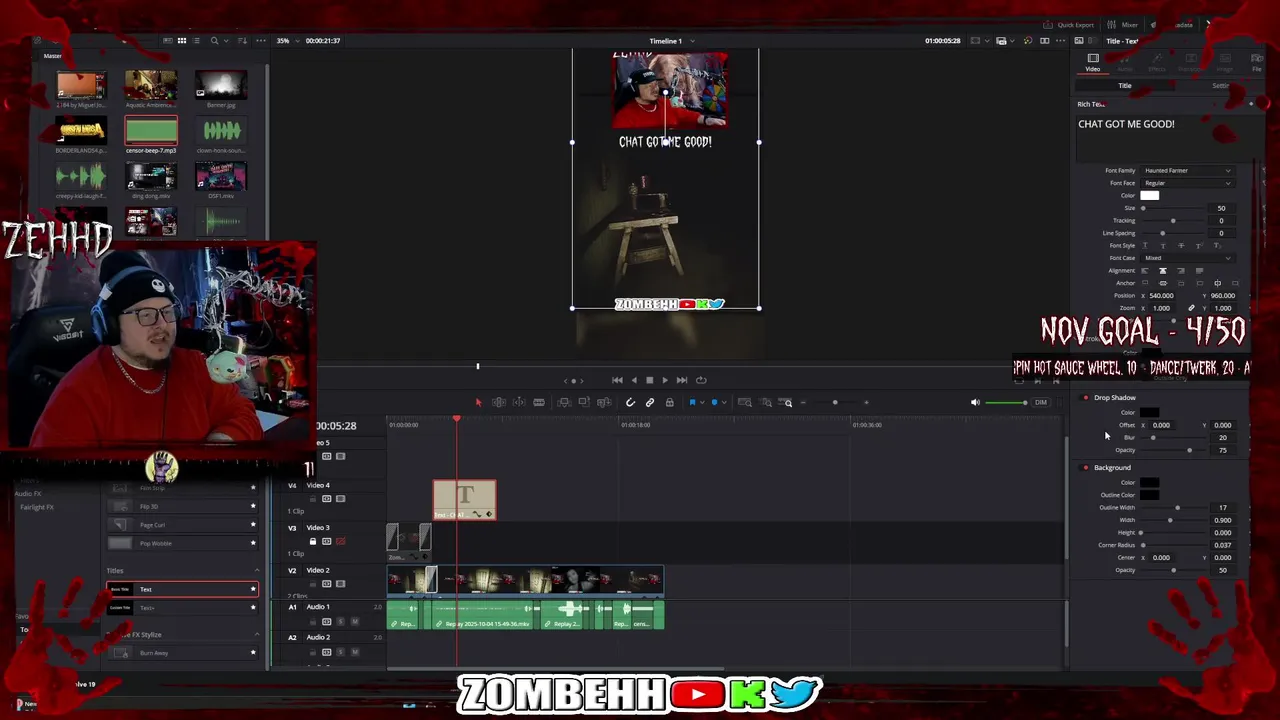Screen dimensions: 1280x720
Task: Jump to first frame in transport controls
Action: [617, 380]
